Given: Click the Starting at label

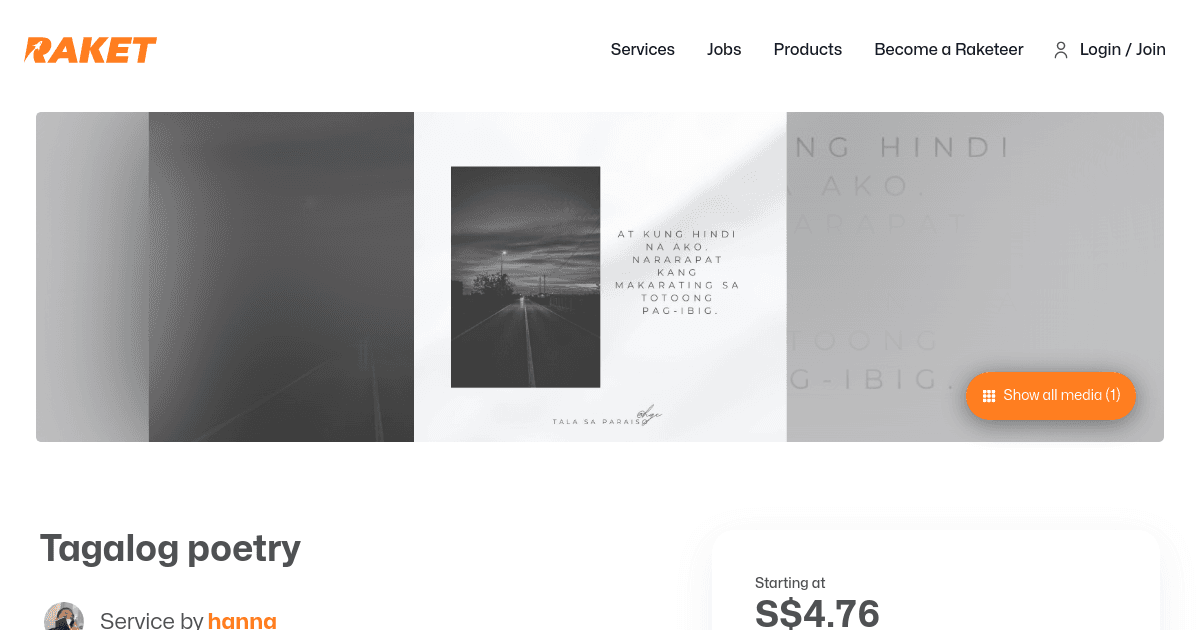Looking at the screenshot, I should click(x=790, y=583).
